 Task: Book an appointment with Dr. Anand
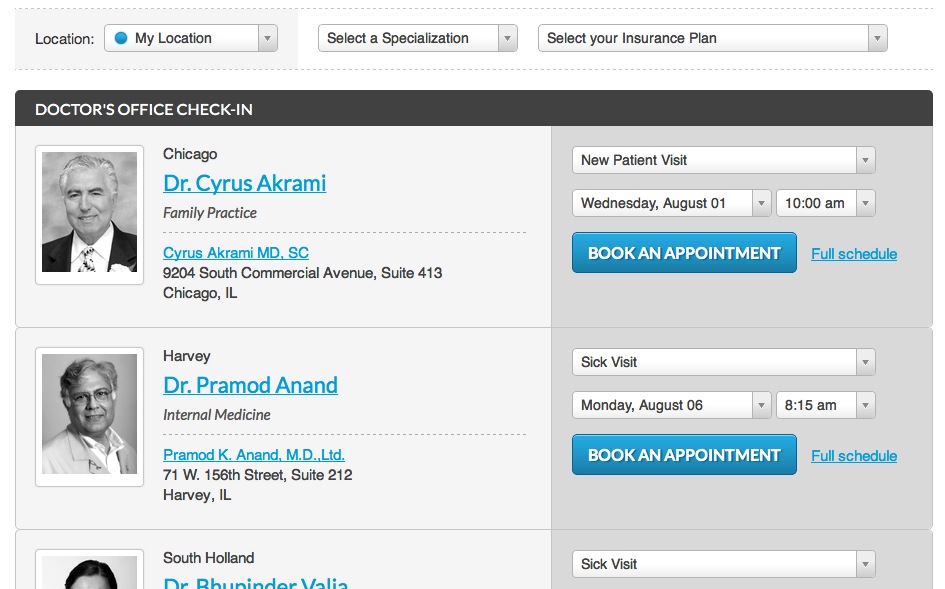click(x=684, y=455)
